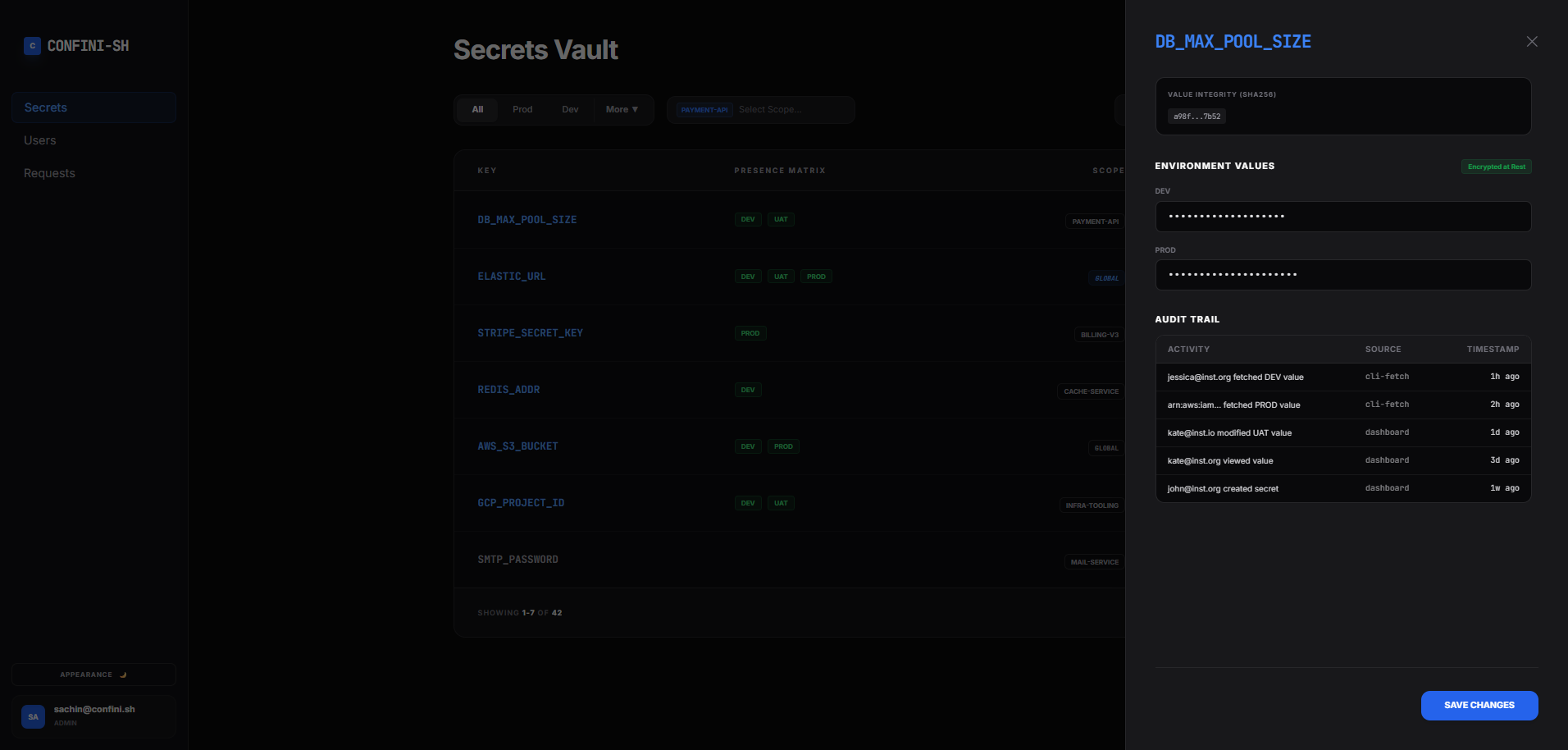Select the Prod filter tab

522,110
